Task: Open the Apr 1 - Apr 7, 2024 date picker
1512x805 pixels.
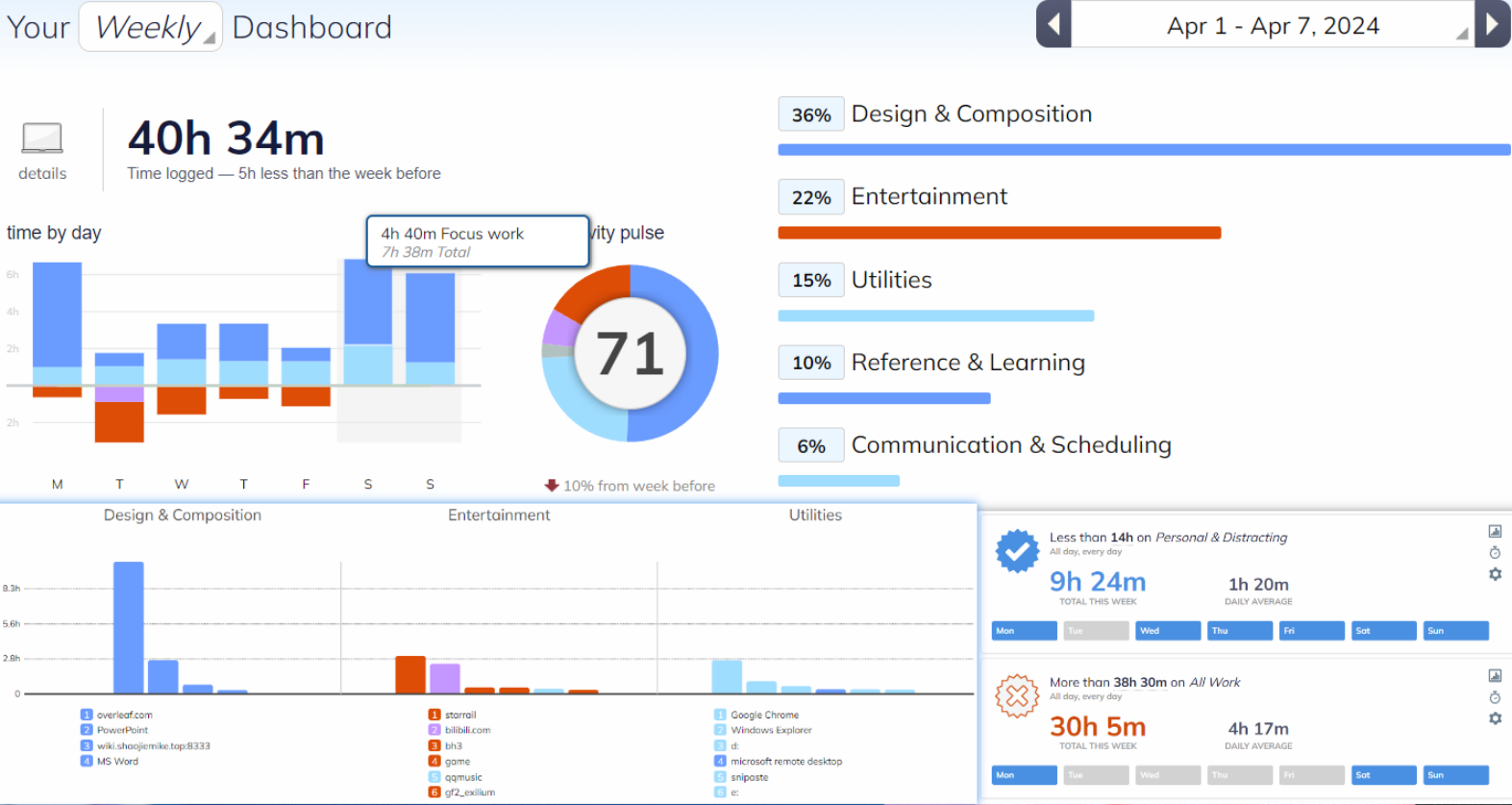Action: coord(1272,26)
